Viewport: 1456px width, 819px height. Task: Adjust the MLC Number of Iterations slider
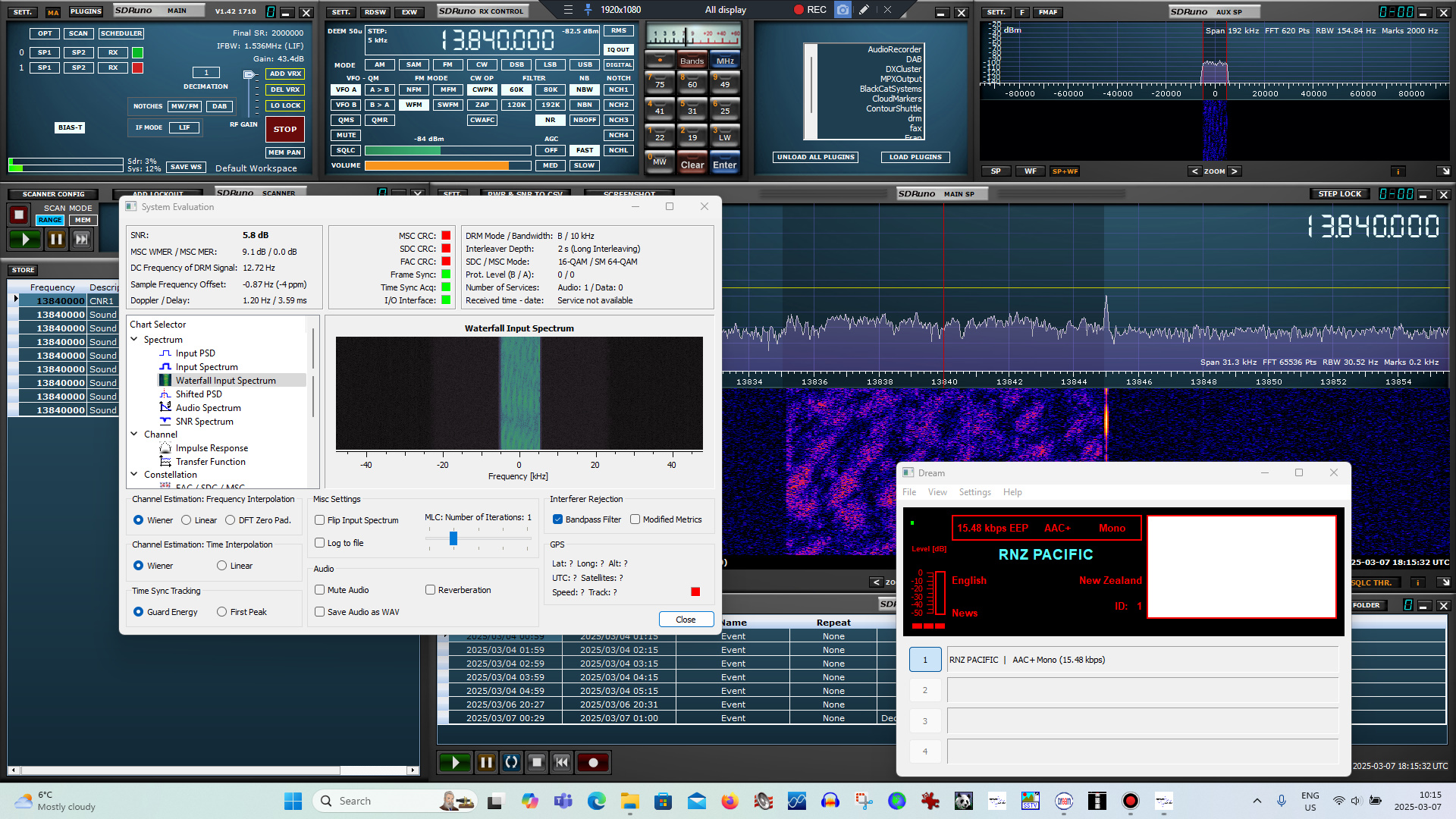click(453, 538)
